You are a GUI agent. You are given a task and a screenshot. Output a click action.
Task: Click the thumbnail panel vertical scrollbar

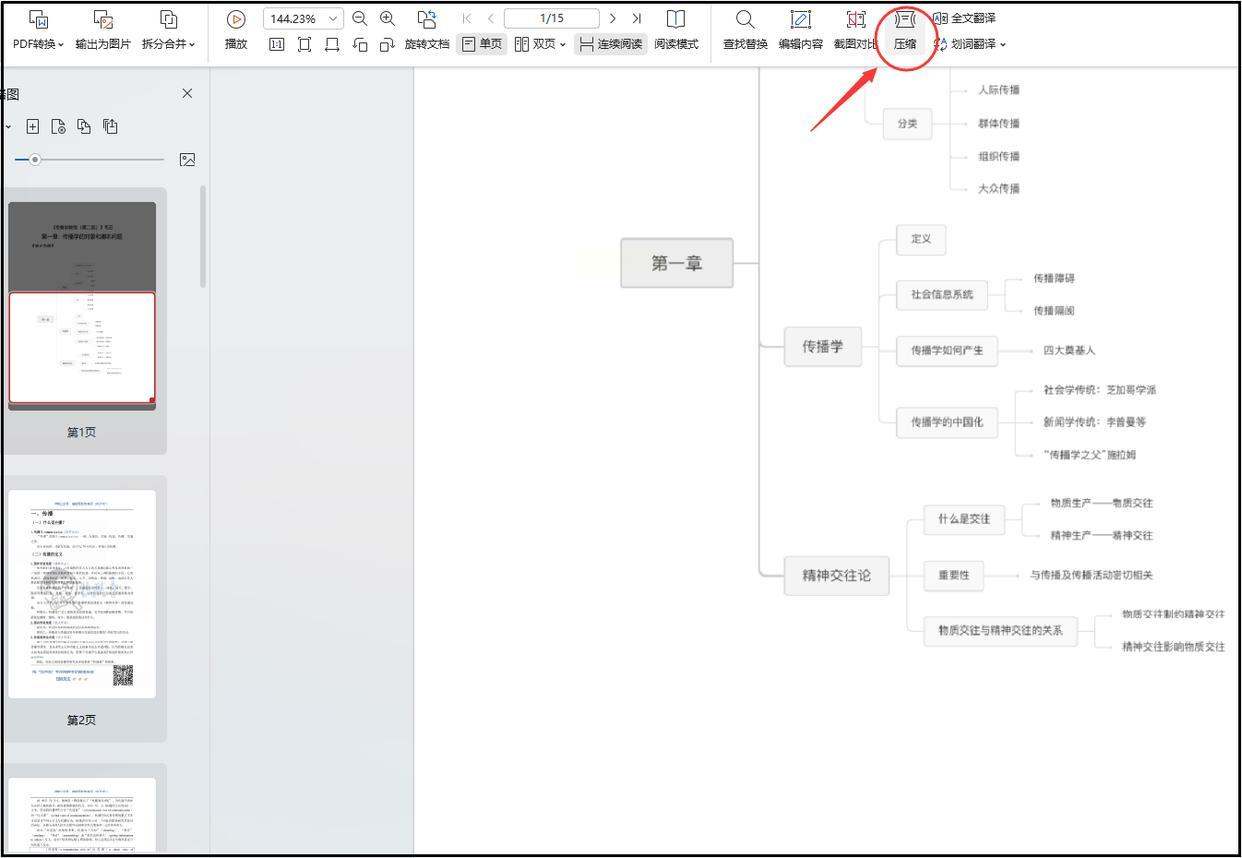(x=204, y=237)
